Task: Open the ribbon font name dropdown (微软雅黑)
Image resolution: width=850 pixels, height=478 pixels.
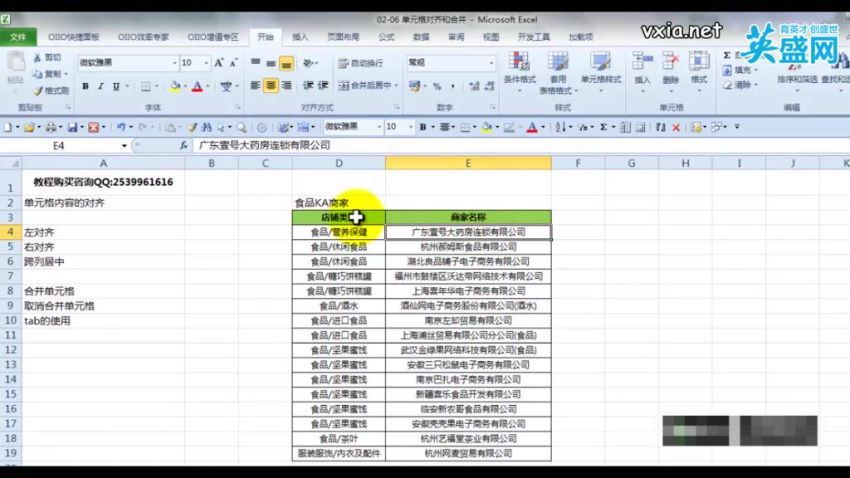Action: click(x=174, y=63)
